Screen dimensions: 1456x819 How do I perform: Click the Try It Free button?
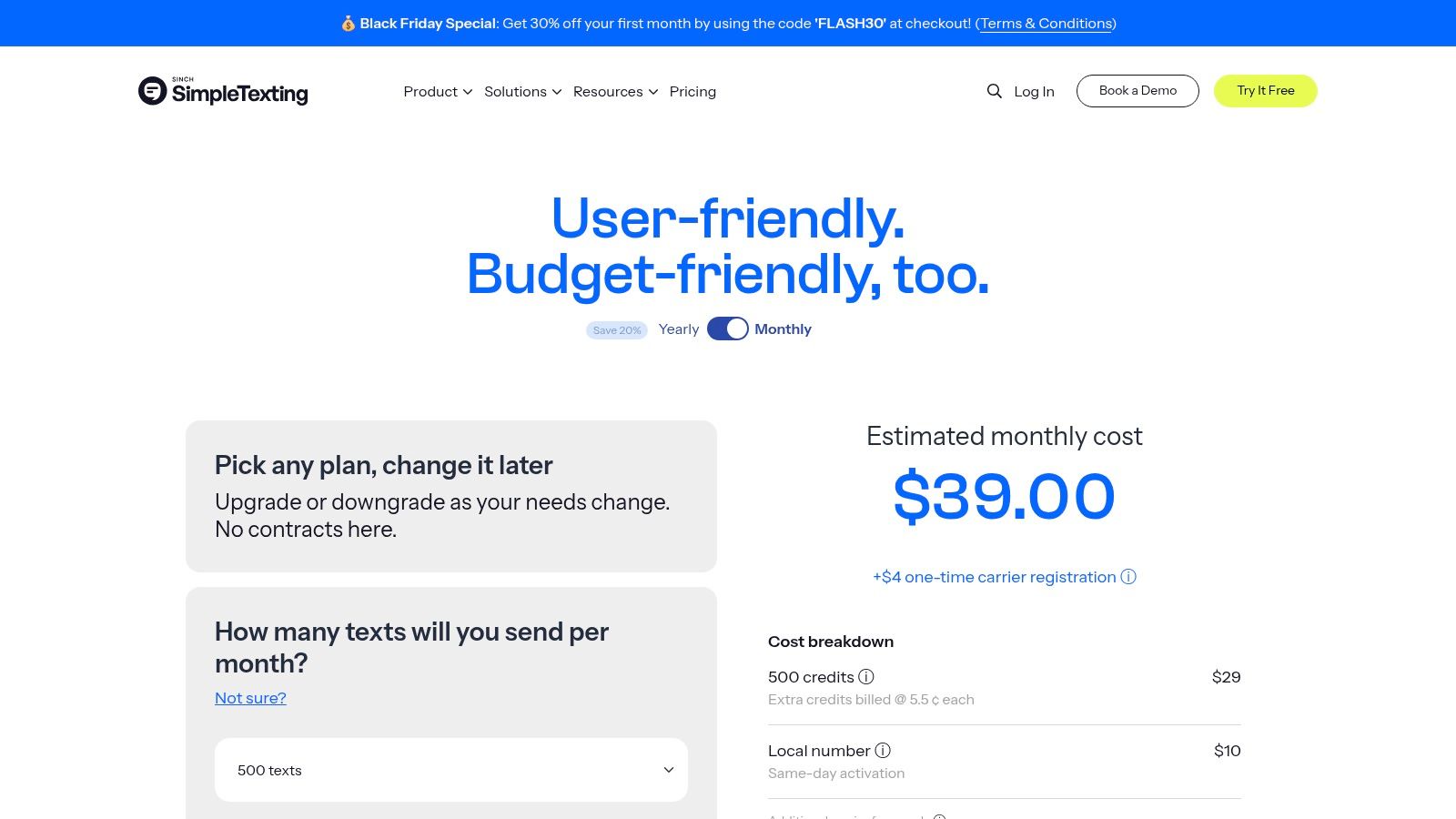click(1265, 91)
